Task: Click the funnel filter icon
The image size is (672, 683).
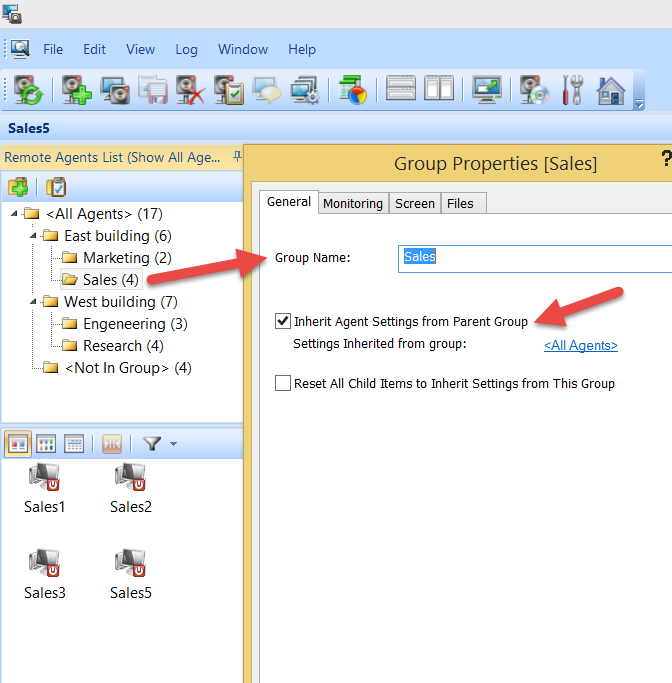Action: coord(152,443)
